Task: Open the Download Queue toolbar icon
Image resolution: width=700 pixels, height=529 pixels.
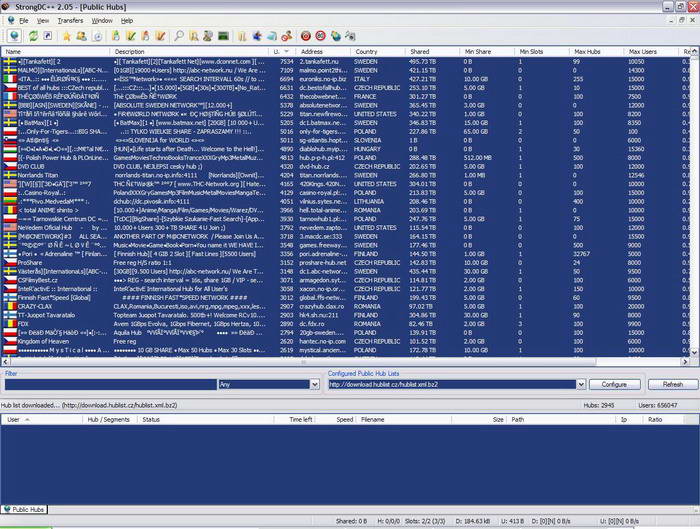Action: coord(116,36)
